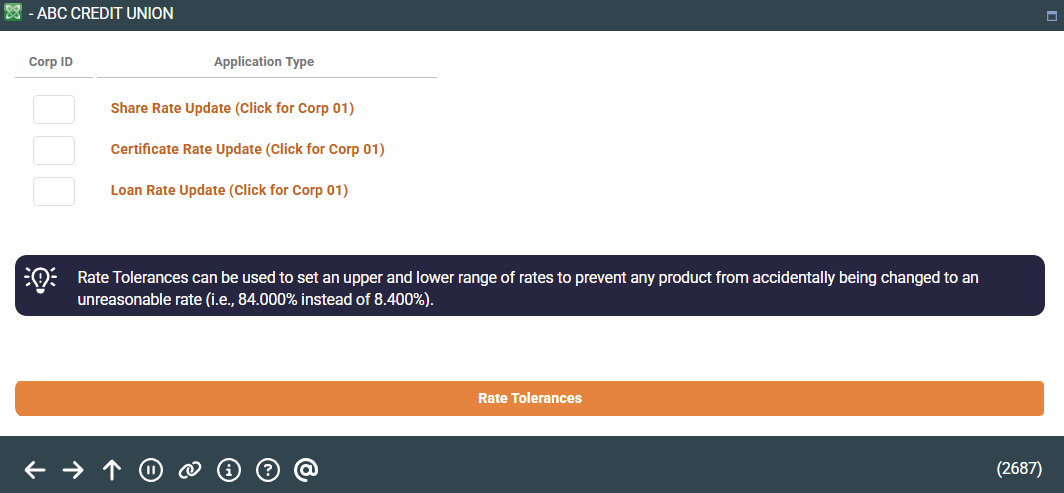Screen dimensions: 1064x493
Task: Click the Corp ID column header
Action: click(x=51, y=62)
